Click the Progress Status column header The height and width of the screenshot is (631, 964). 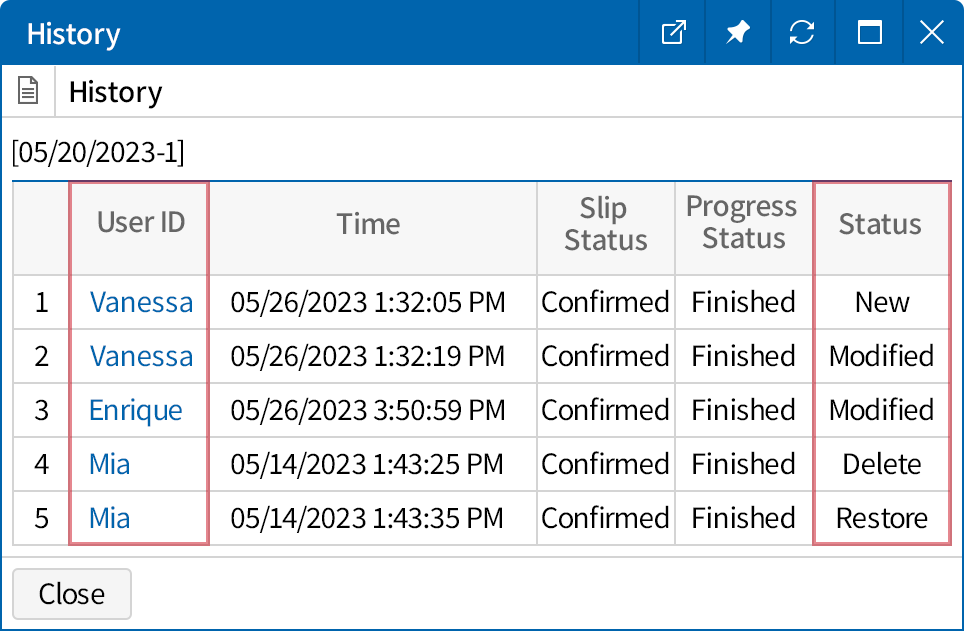(742, 223)
